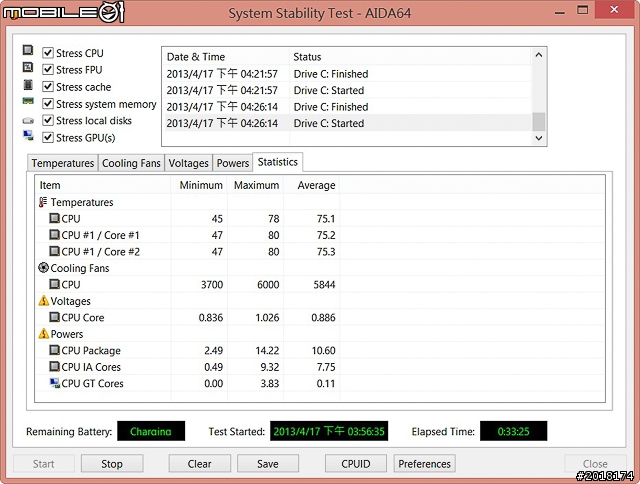Click the CPU GT Cores label
The image size is (640, 484).
pos(92,383)
